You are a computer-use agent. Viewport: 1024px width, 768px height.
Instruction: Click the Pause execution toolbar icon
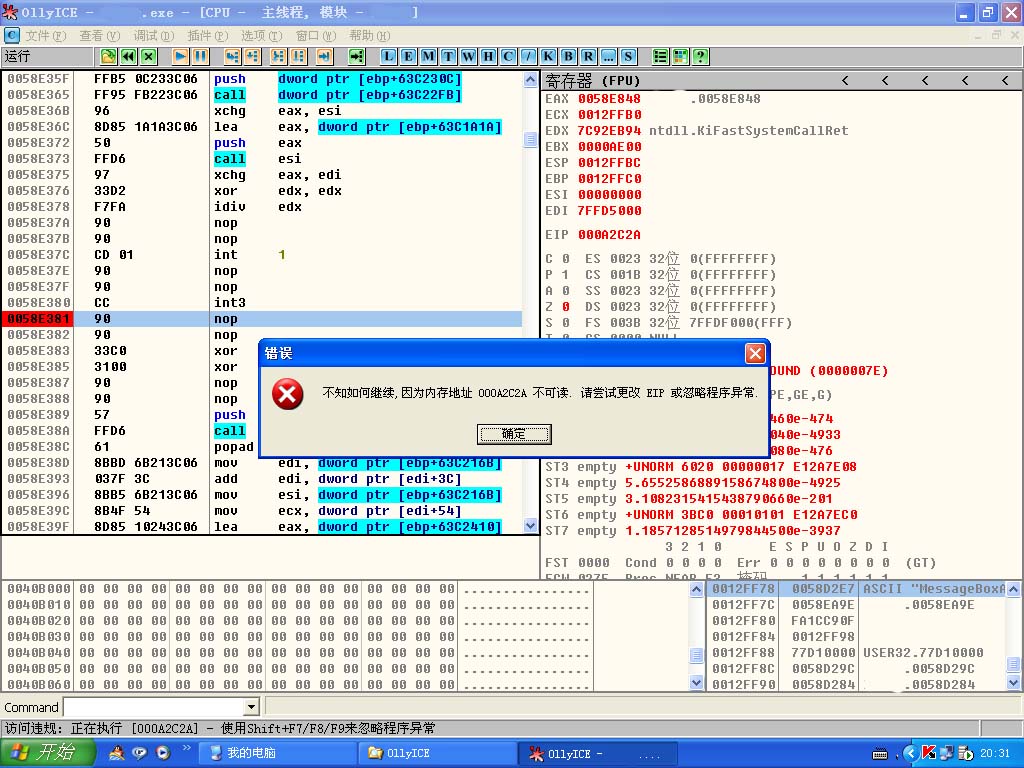tap(201, 57)
